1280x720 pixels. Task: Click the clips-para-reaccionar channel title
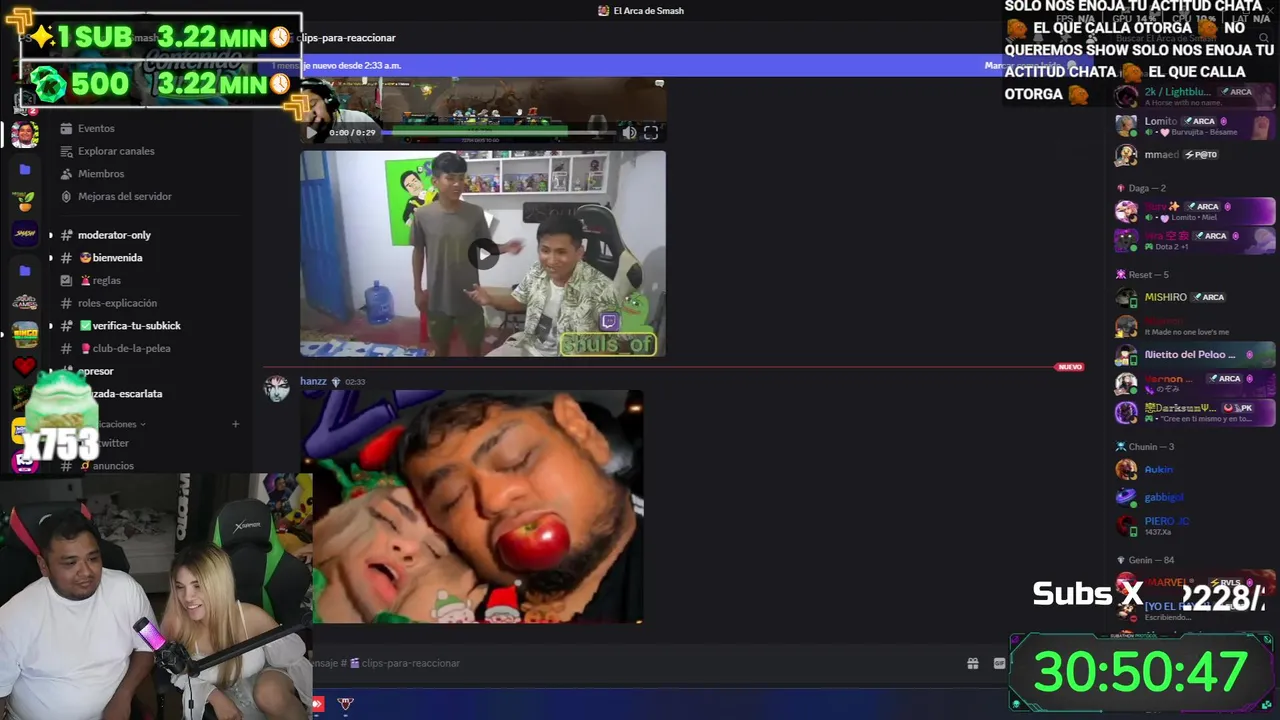(x=346, y=38)
